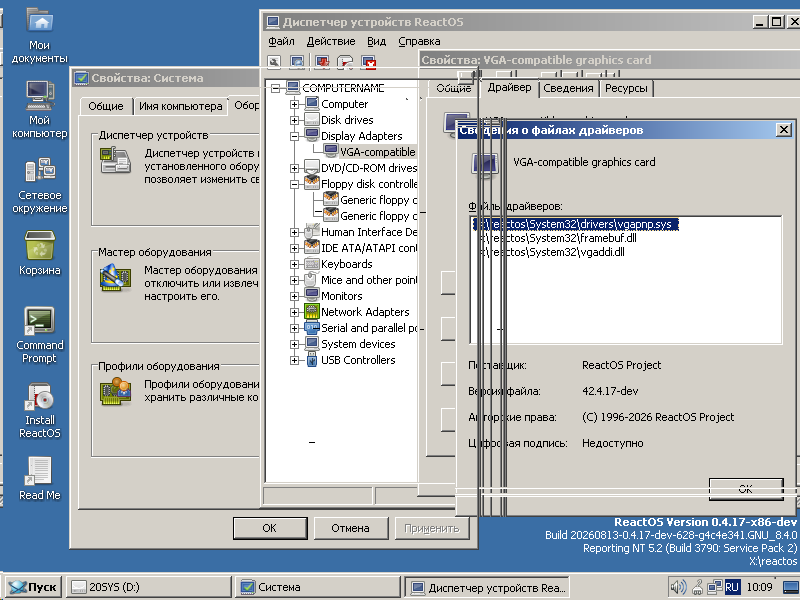Screen dimensions: 800x600
Task: Switch to Сведения tab in VGA properties
Action: 568,88
